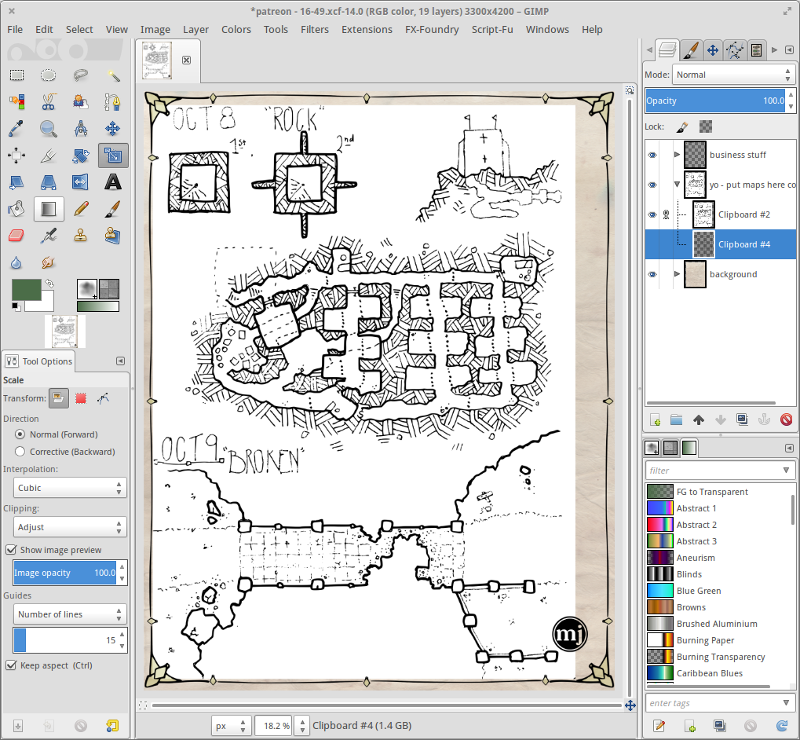The height and width of the screenshot is (740, 800).
Task: Select the Text tool
Action: pyautogui.click(x=112, y=182)
